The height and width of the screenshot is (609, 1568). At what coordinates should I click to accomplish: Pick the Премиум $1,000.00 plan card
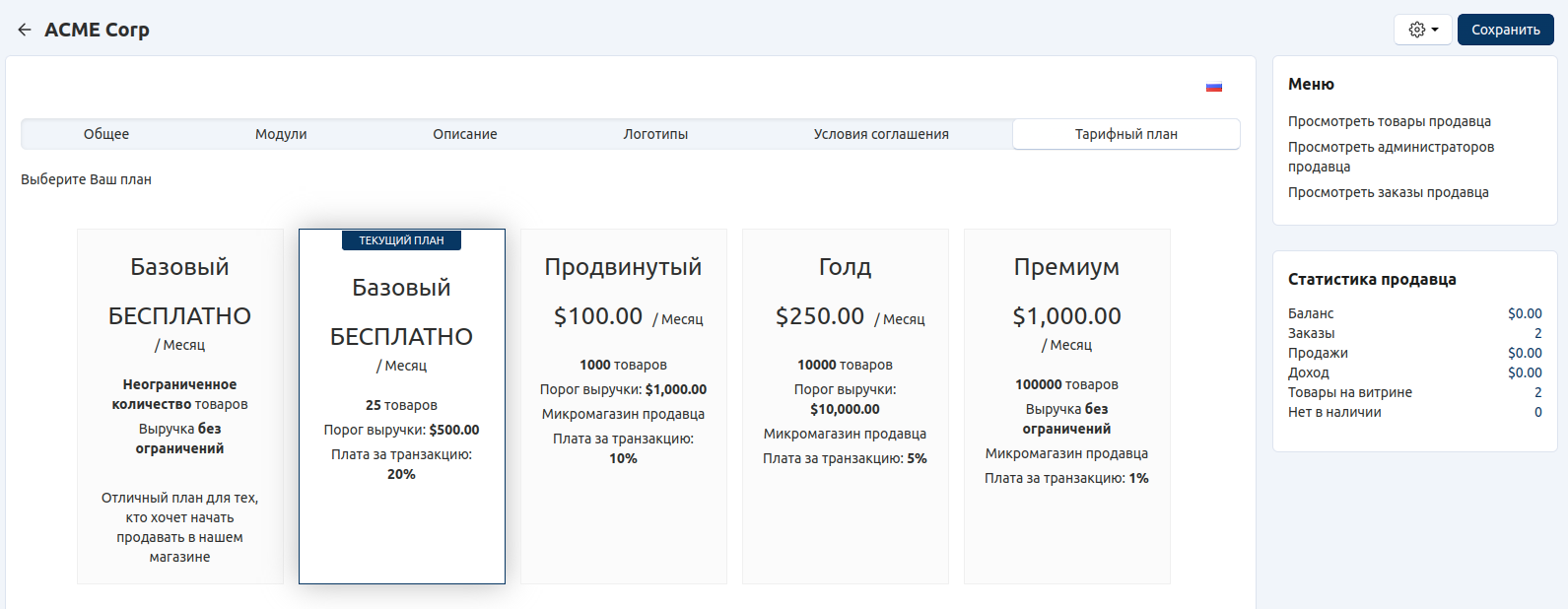(1066, 406)
